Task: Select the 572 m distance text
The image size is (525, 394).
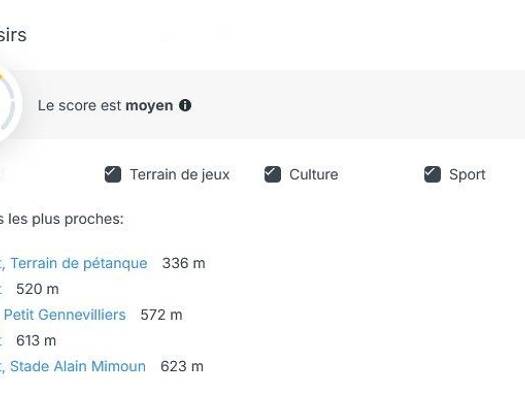Action: [161, 315]
